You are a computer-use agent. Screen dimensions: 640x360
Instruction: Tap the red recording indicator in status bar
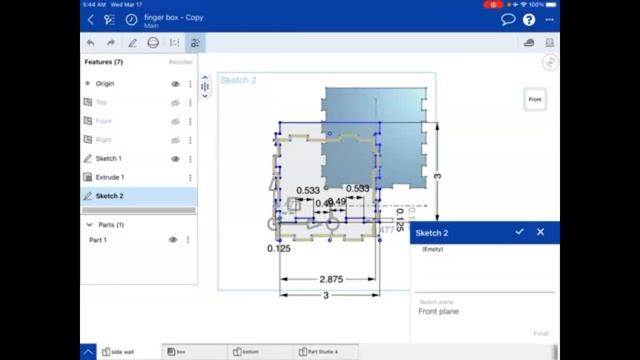493,4
